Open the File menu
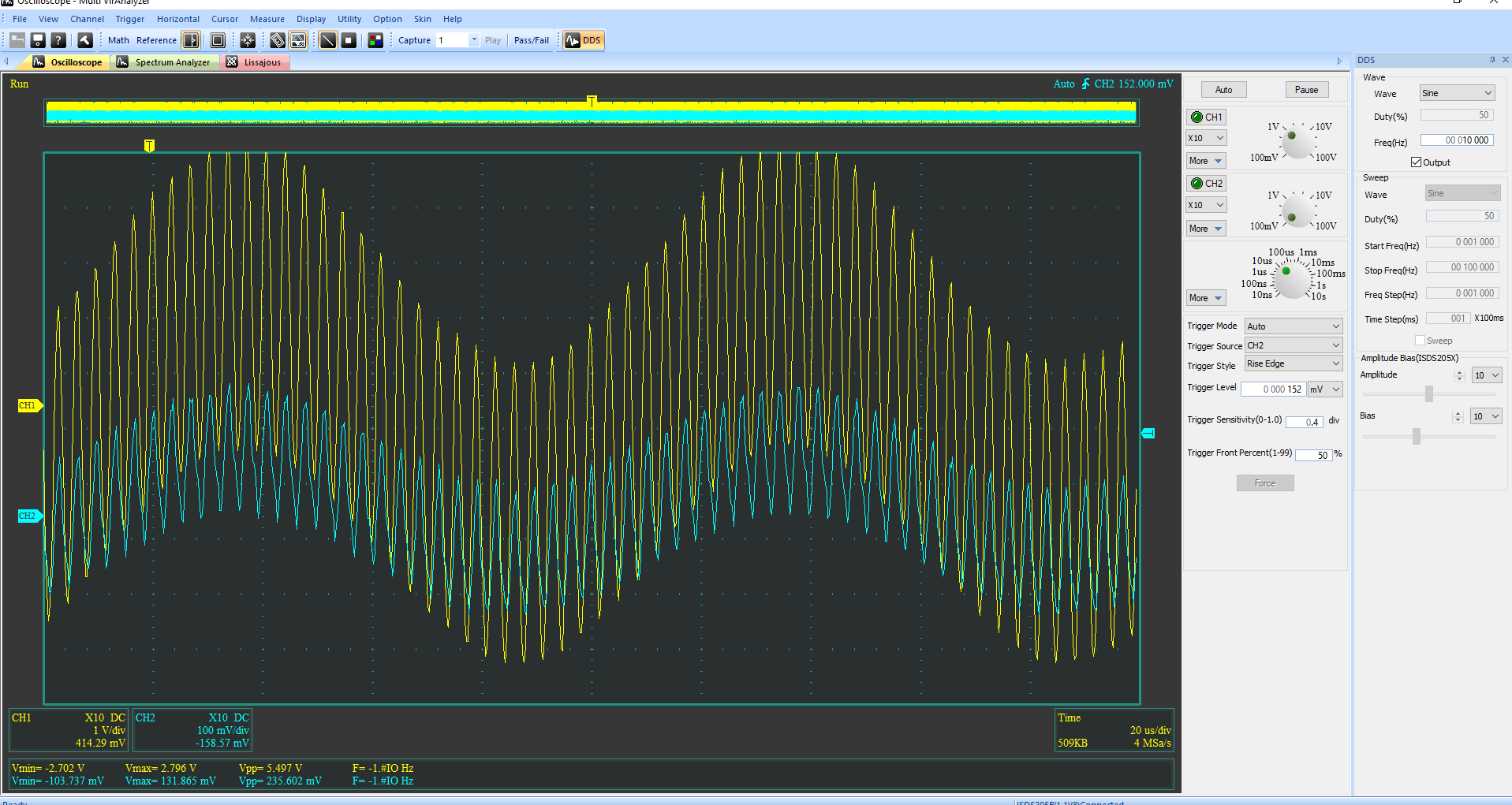 (x=20, y=19)
